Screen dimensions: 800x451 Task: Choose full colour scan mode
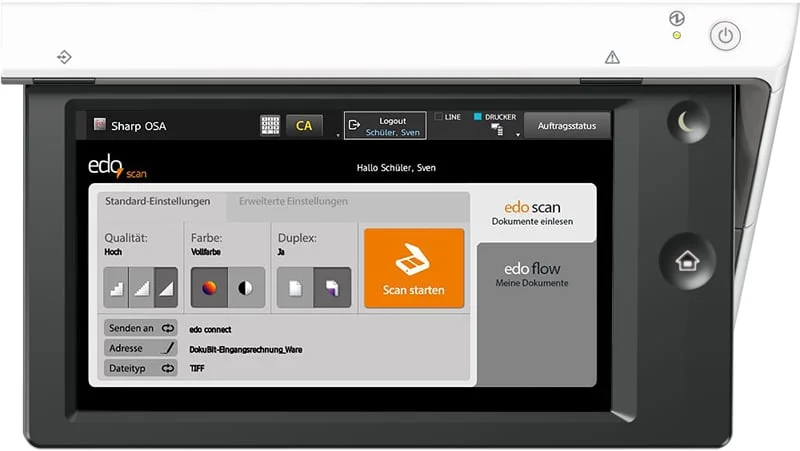pyautogui.click(x=209, y=288)
